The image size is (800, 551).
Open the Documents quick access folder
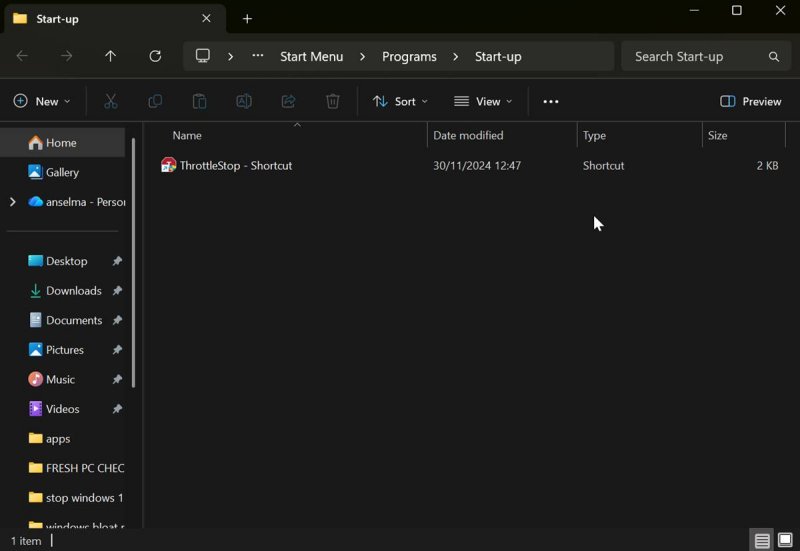point(74,320)
